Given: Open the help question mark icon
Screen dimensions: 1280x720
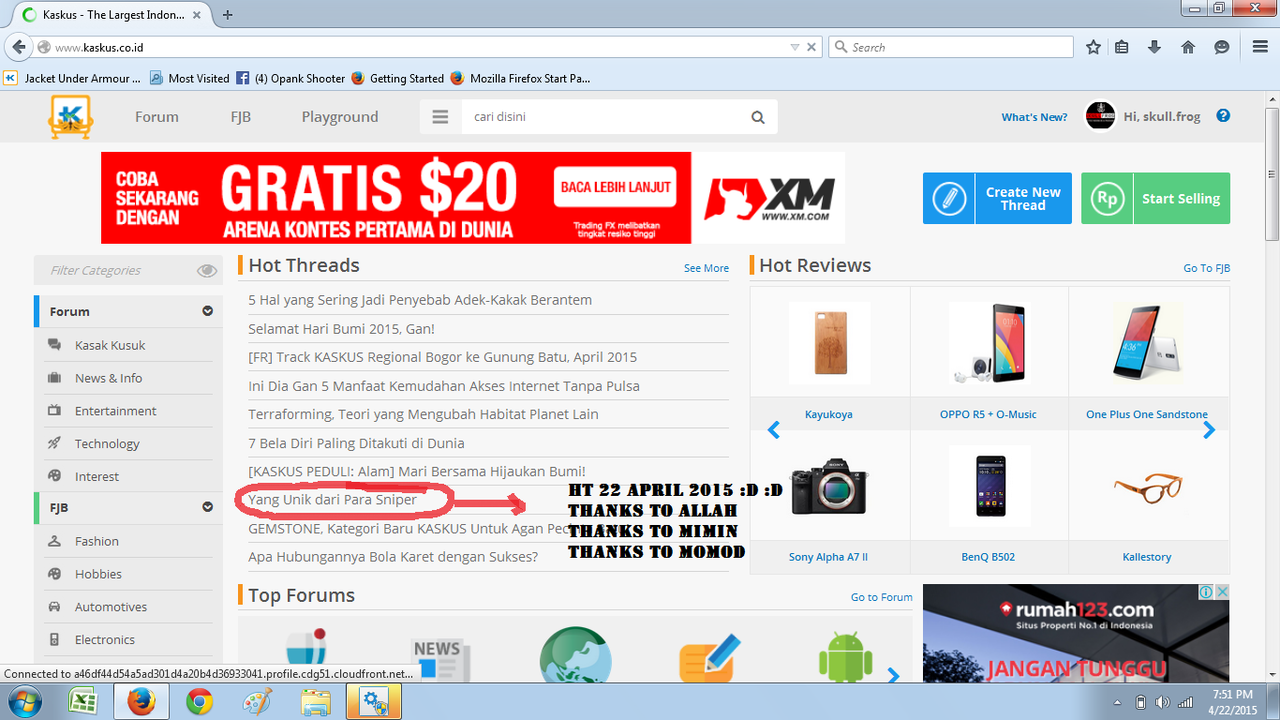Looking at the screenshot, I should (x=1223, y=116).
